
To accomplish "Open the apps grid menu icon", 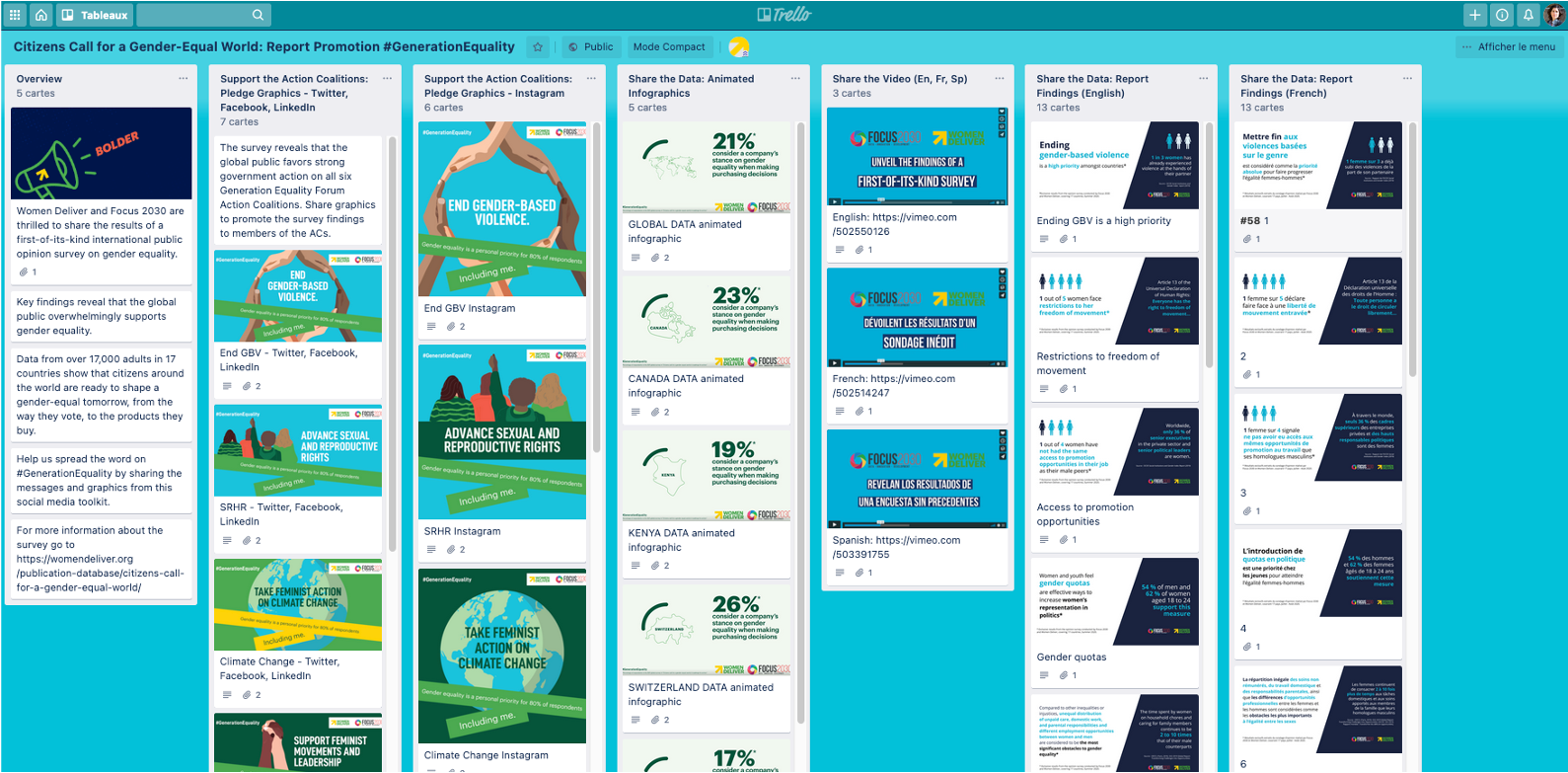I will 15,15.
